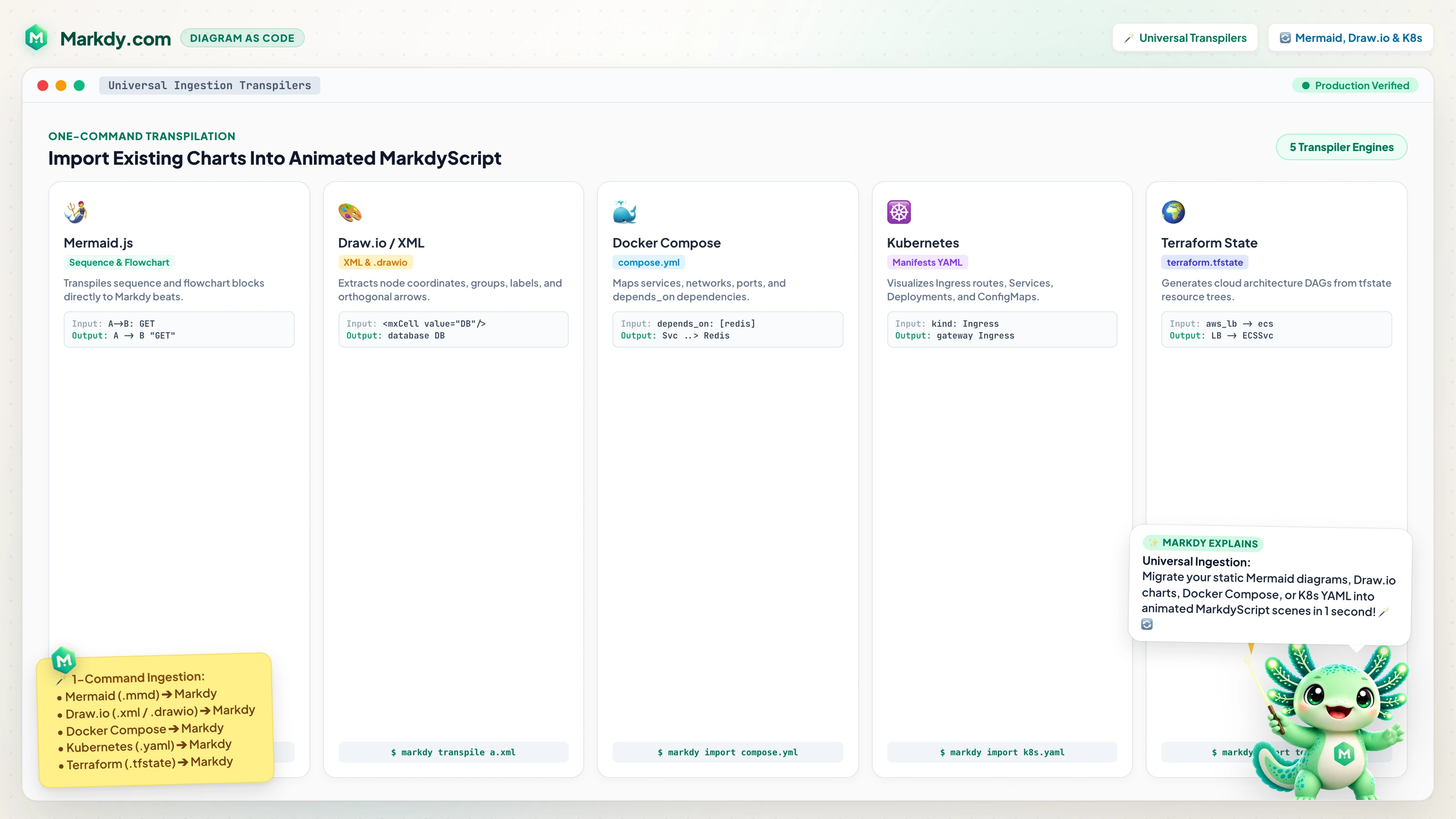The width and height of the screenshot is (1456, 819).
Task: Click the compose.yml tag
Action: coord(649,262)
